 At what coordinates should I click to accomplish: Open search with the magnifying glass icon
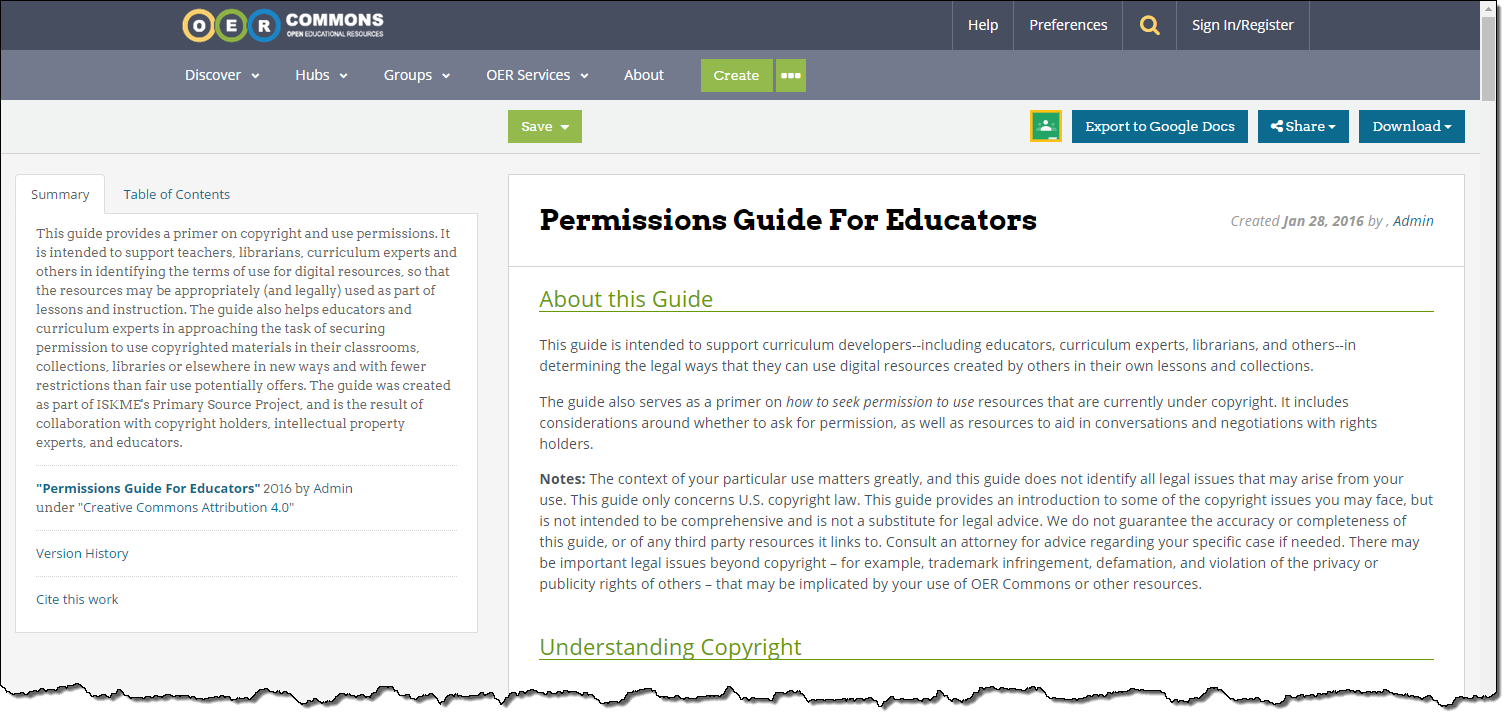[x=1150, y=26]
